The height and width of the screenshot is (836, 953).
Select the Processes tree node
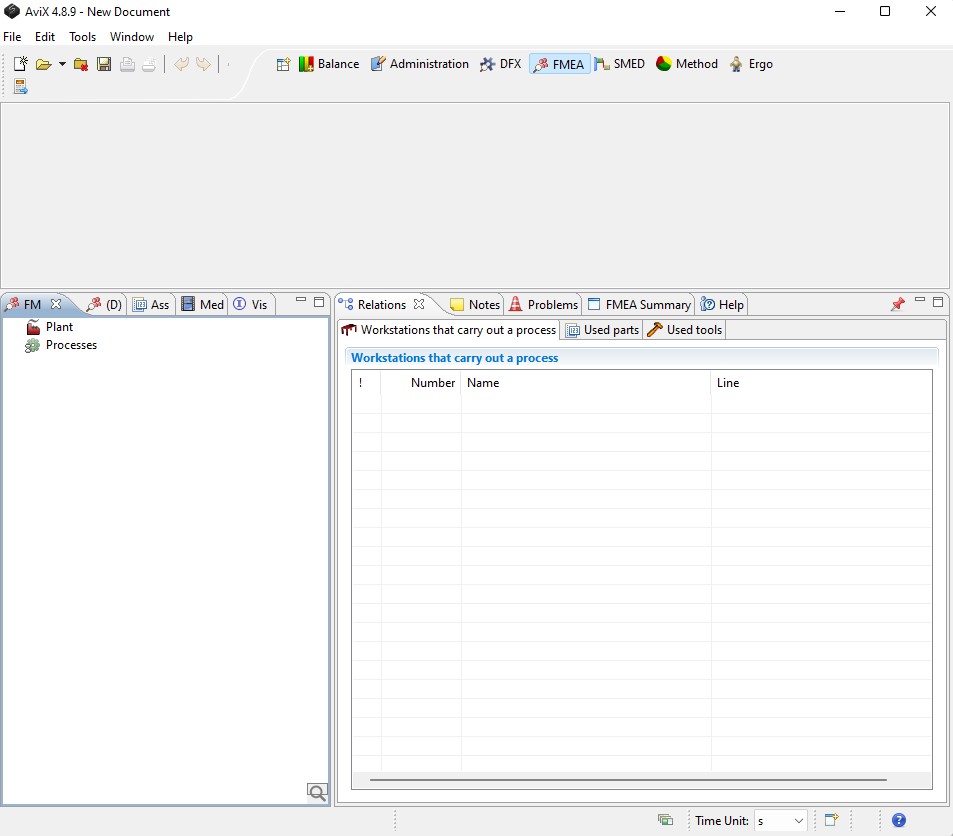point(71,345)
